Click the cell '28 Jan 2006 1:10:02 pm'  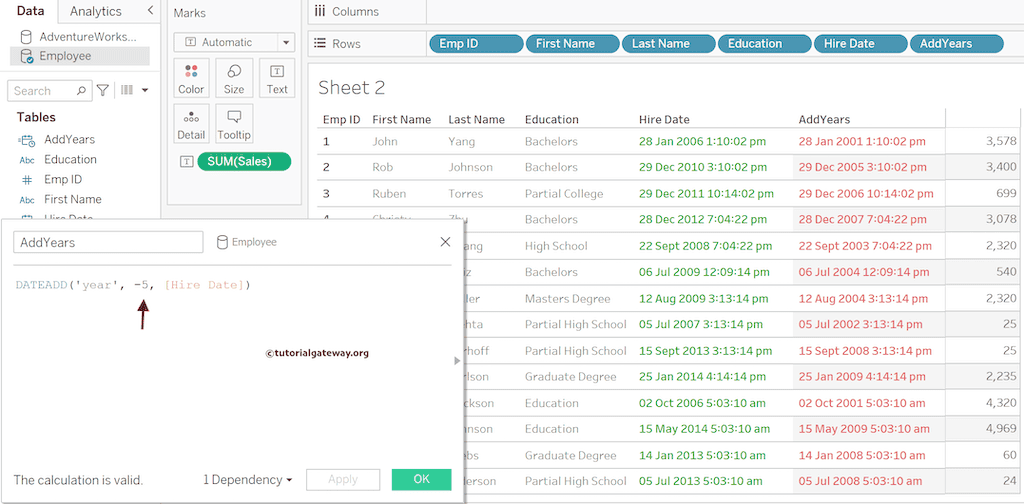[x=703, y=142]
